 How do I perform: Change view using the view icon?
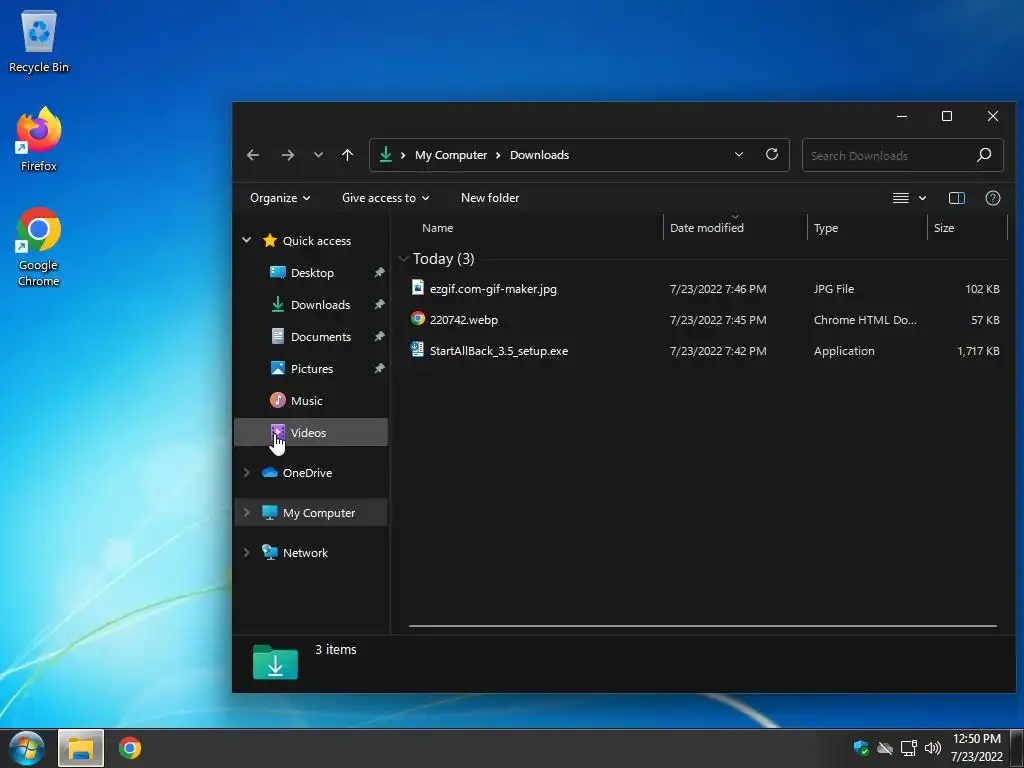pos(901,198)
